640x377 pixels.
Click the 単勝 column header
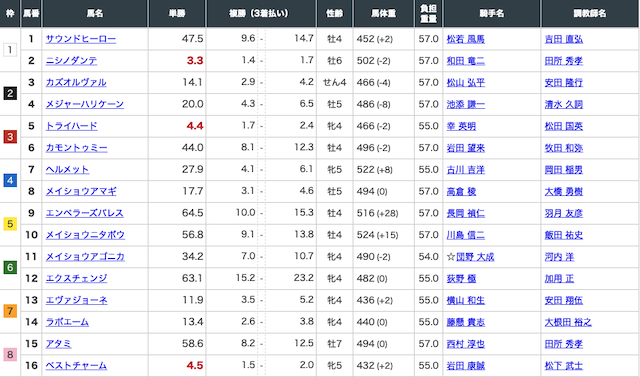coord(177,13)
